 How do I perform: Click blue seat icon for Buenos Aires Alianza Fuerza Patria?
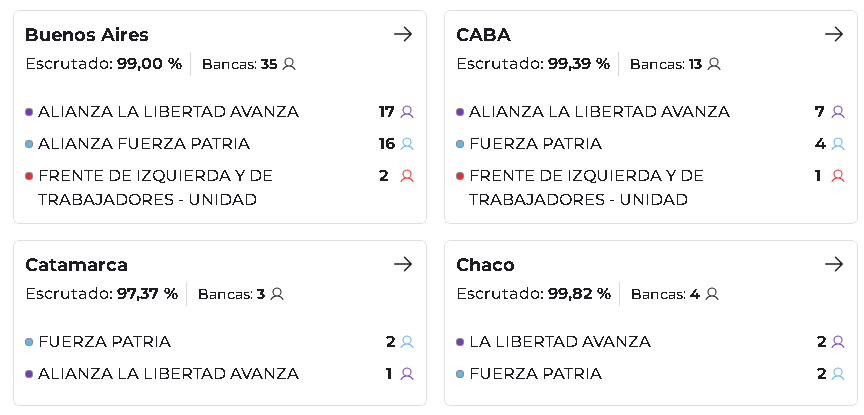[407, 144]
